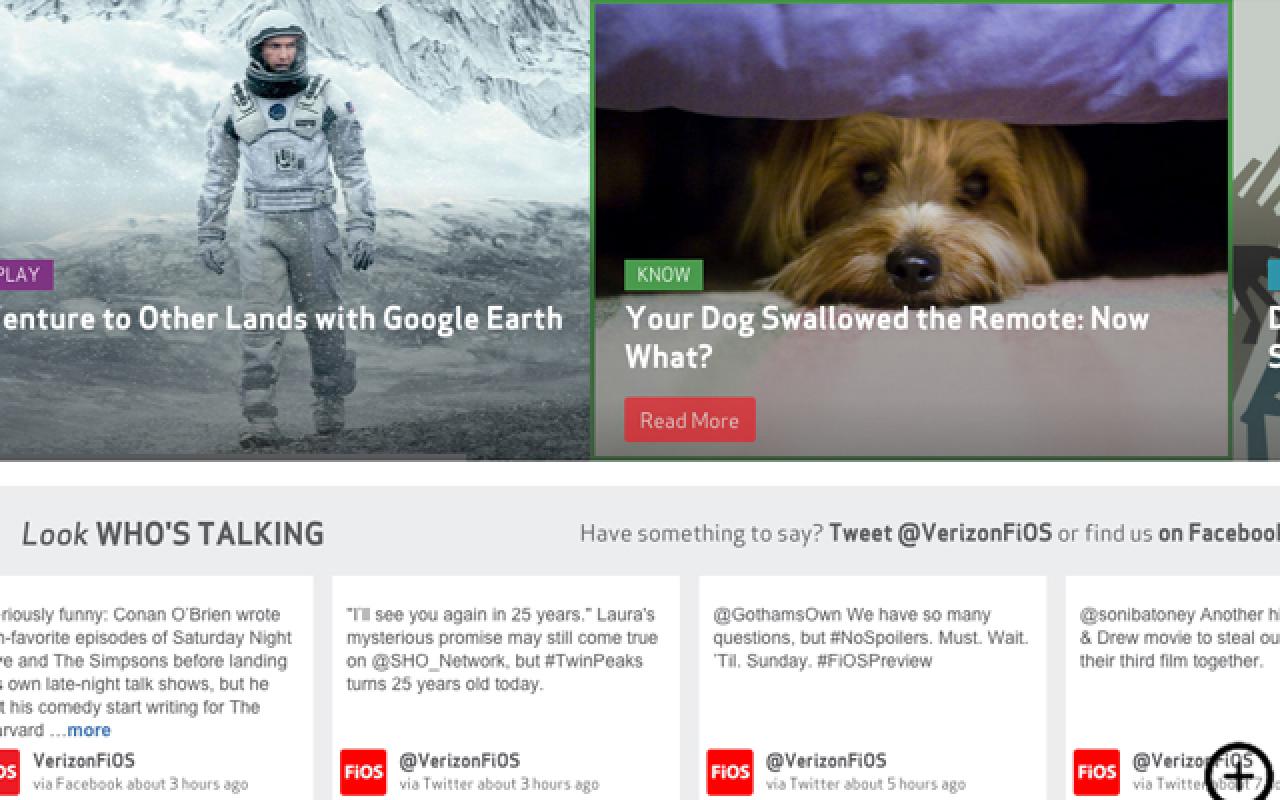Select the green KNOW category tag

664,275
